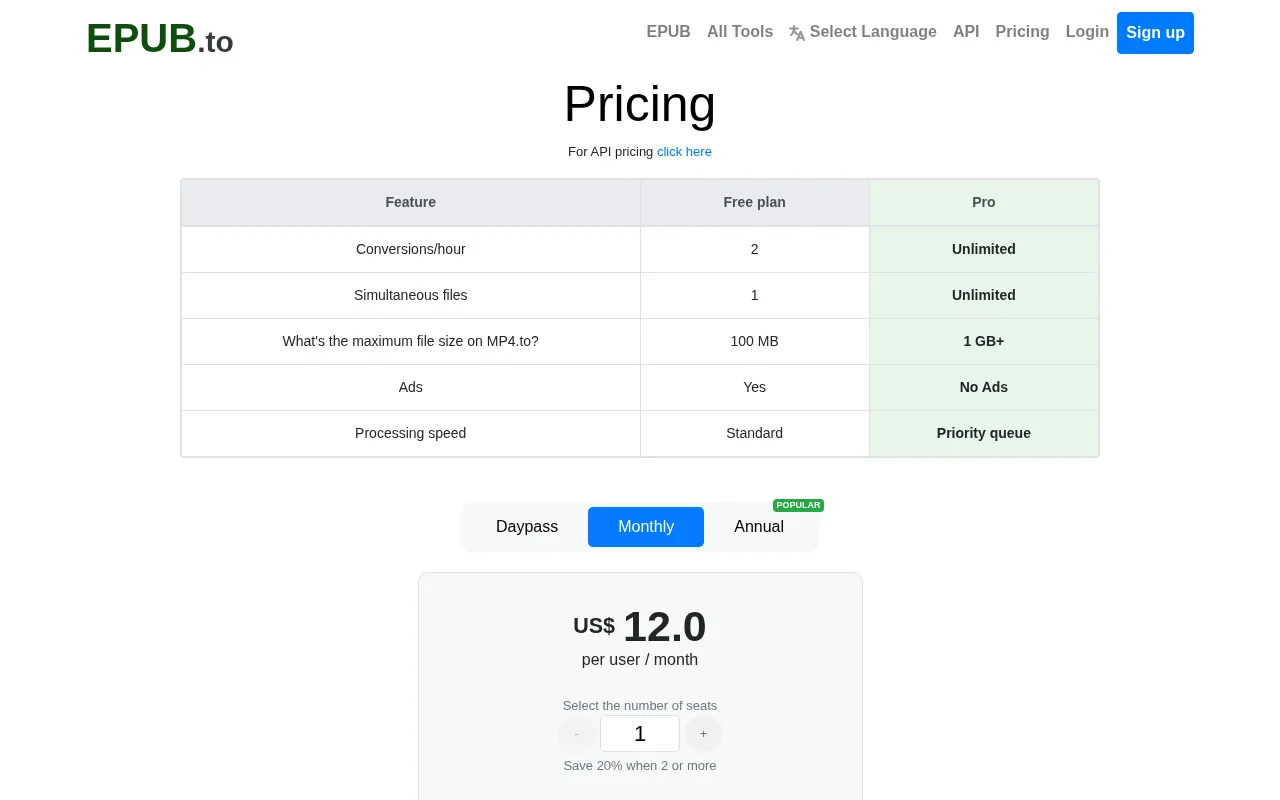Go to the API page
The width and height of the screenshot is (1280, 800).
click(966, 32)
